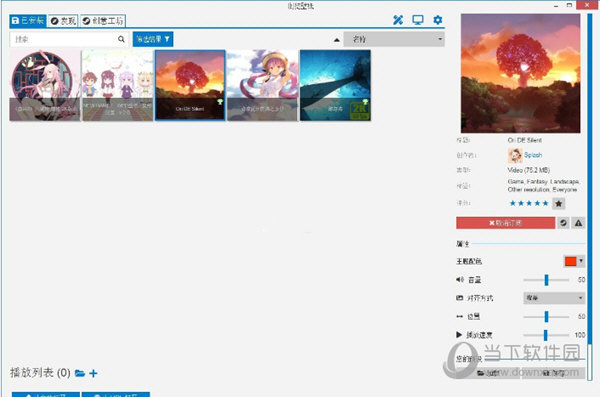
Task: Open the 筛选结果 filter results button
Action: pos(153,39)
